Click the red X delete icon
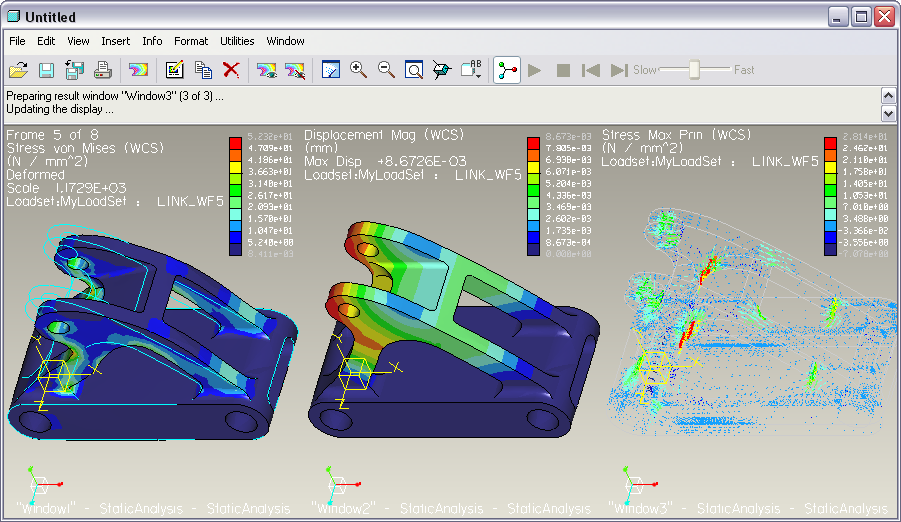 coord(231,70)
